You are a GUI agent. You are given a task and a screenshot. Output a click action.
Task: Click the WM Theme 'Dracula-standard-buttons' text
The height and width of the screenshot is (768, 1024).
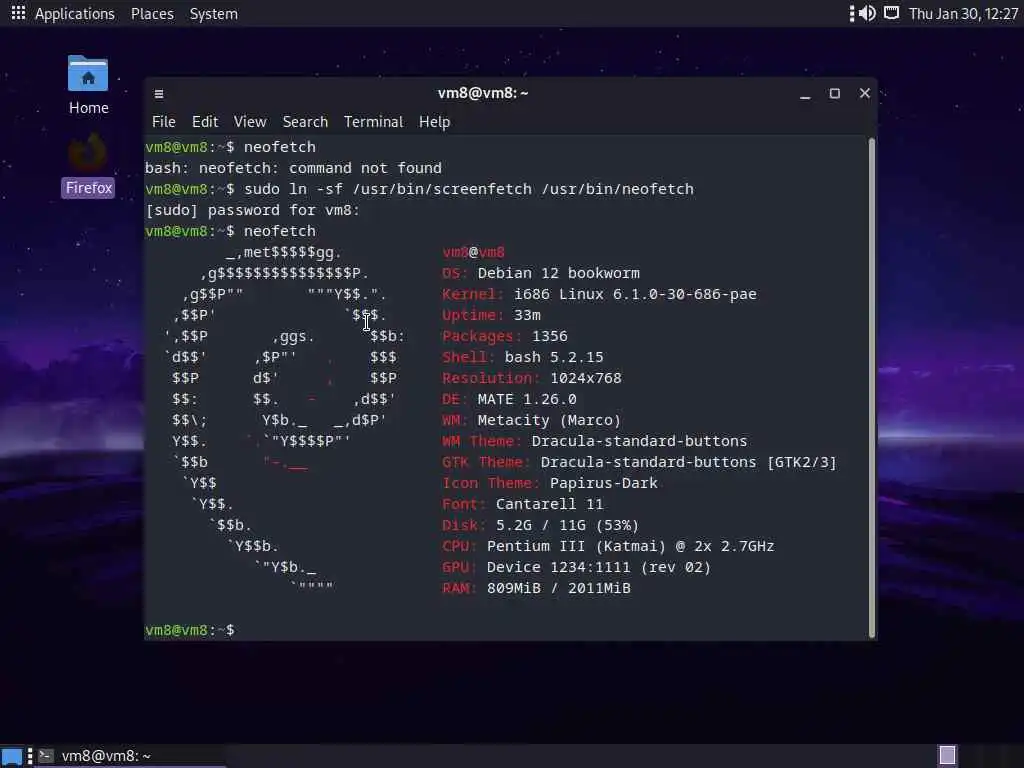pyautogui.click(x=639, y=441)
